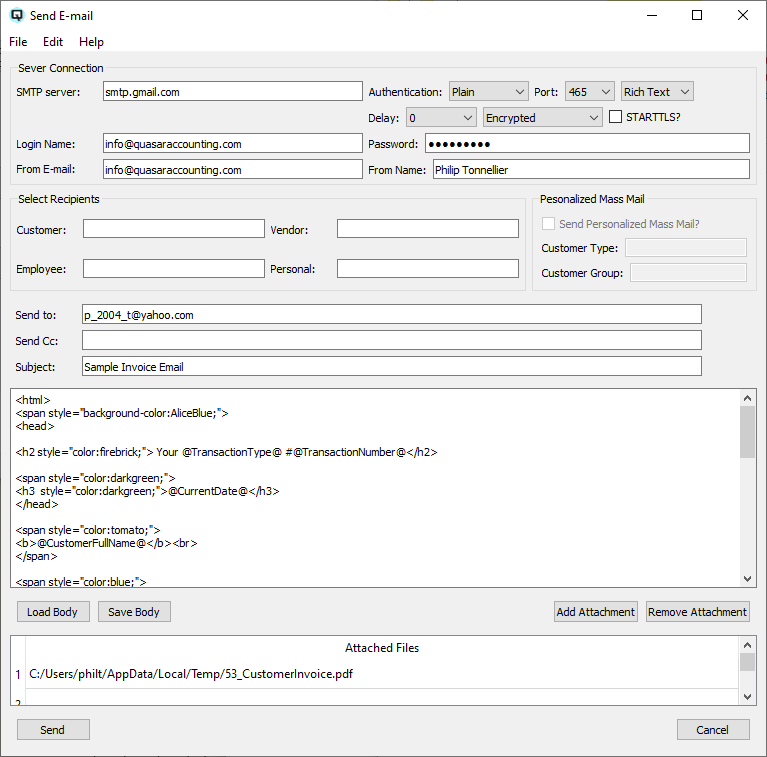Open the File menu
The height and width of the screenshot is (757, 767).
click(x=18, y=42)
